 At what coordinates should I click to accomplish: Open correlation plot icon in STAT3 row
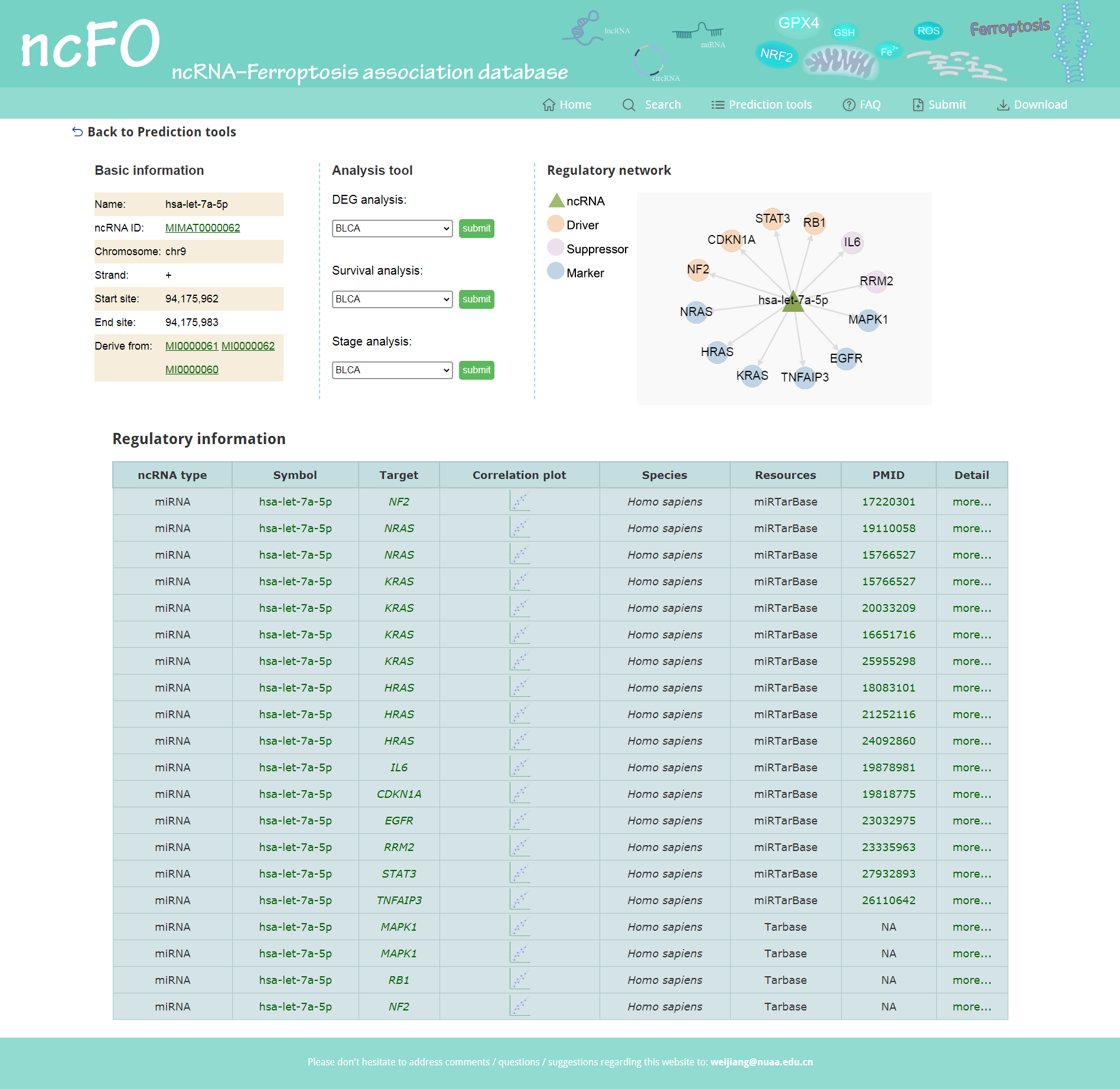tap(520, 873)
